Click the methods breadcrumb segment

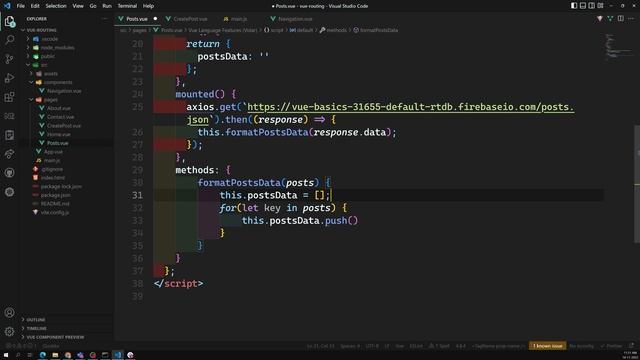point(333,30)
